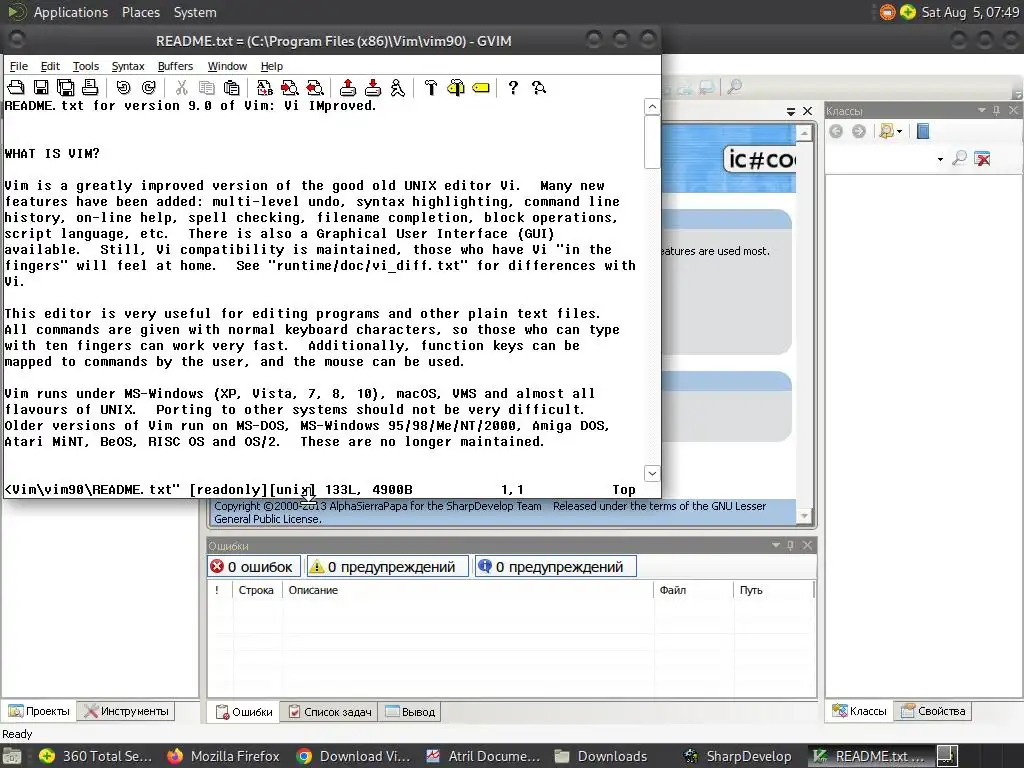Switch to the Классы tab

pos(860,711)
